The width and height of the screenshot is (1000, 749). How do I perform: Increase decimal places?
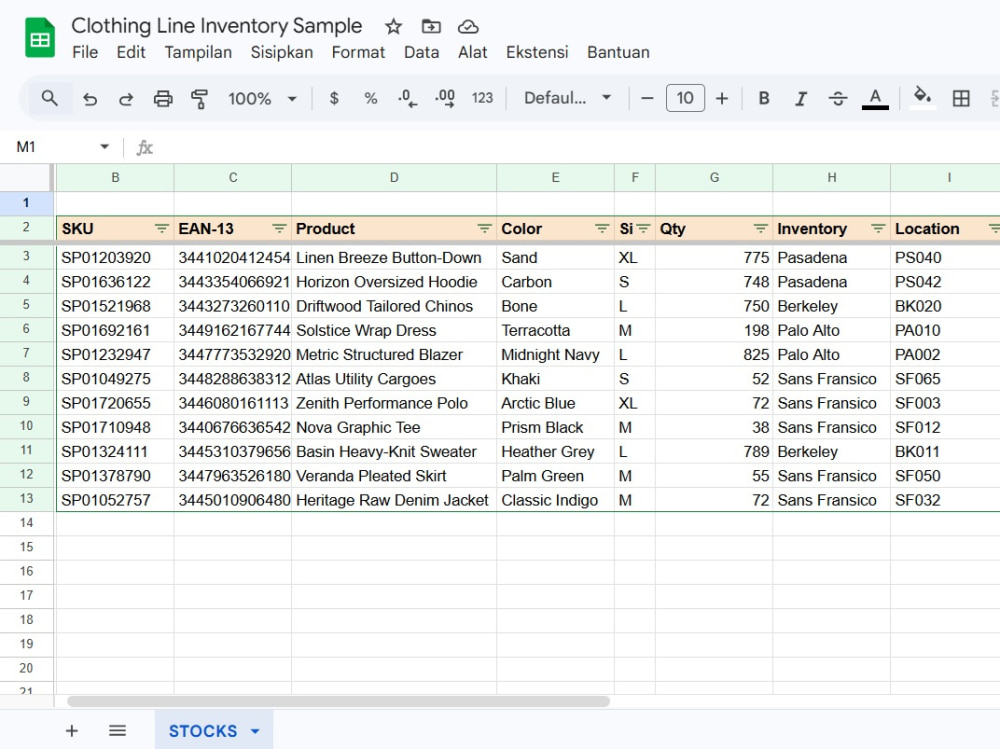[445, 98]
